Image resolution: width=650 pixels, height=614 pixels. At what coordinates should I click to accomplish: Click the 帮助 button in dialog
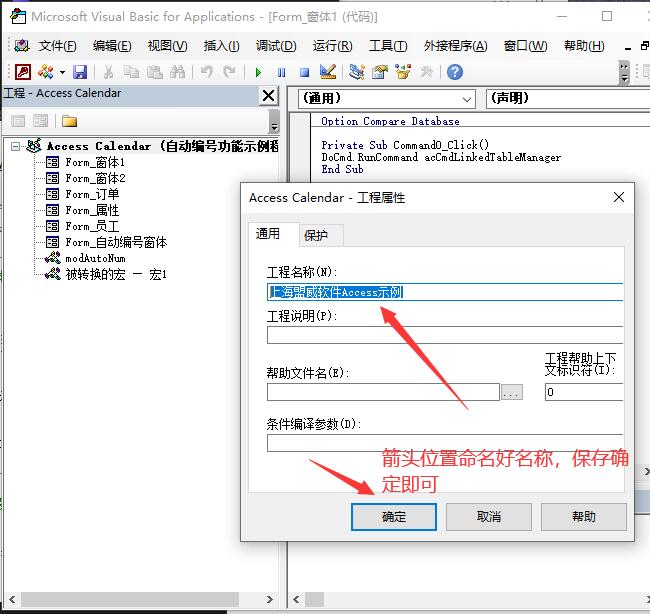coord(584,517)
